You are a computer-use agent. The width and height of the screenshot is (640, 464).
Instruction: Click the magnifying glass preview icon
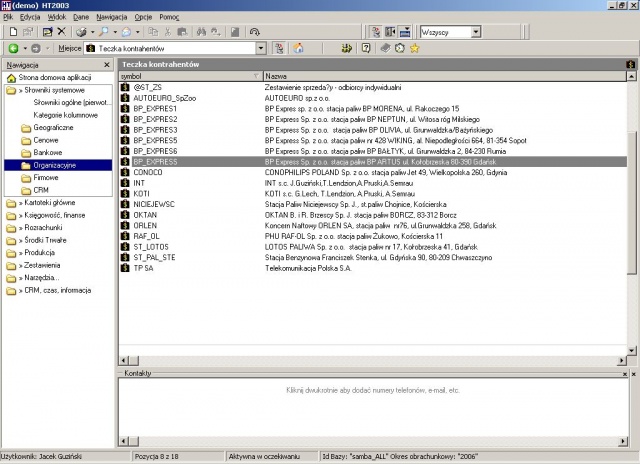[x=104, y=32]
